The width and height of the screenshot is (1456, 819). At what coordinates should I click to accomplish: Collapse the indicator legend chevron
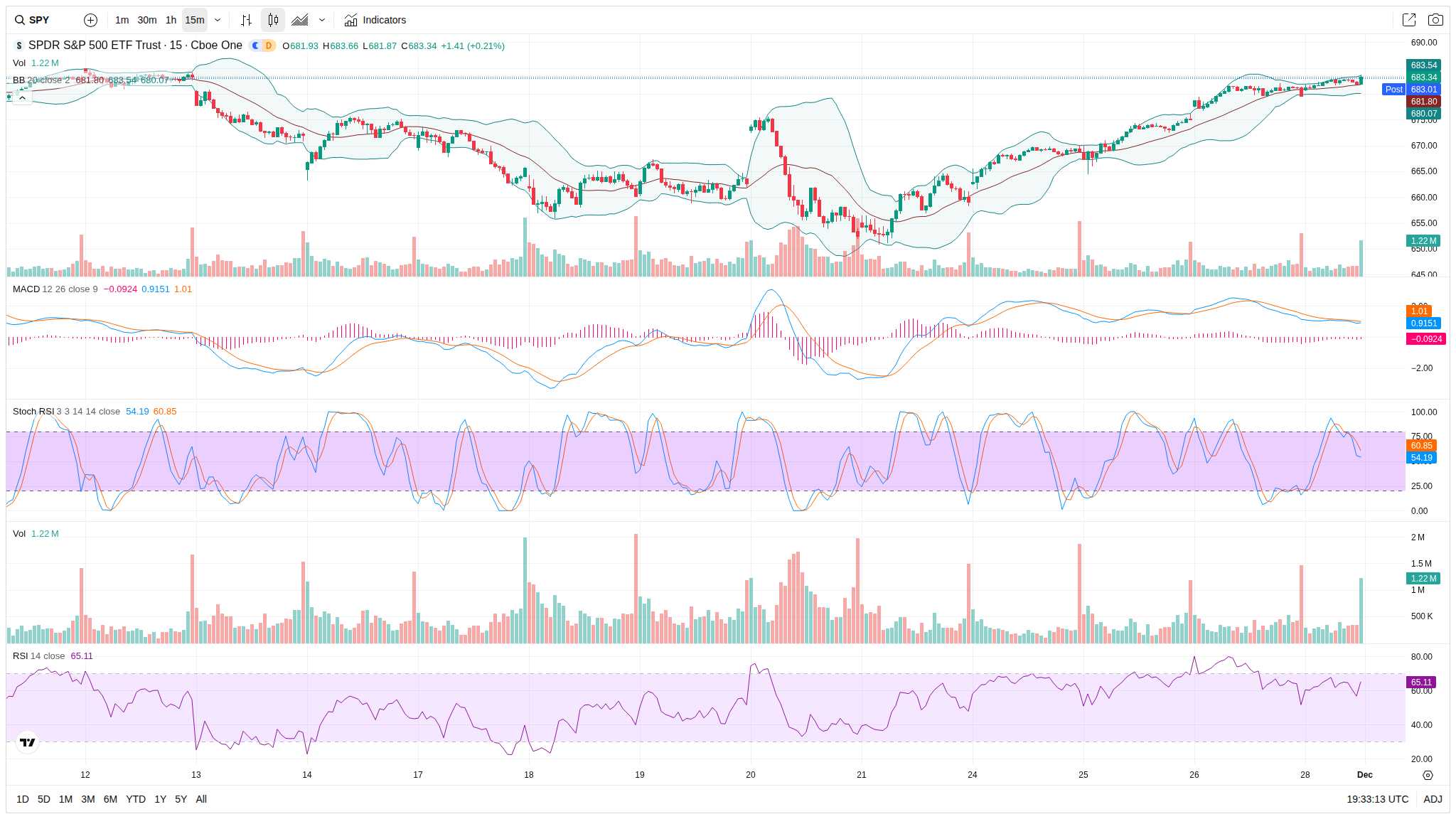pos(22,98)
